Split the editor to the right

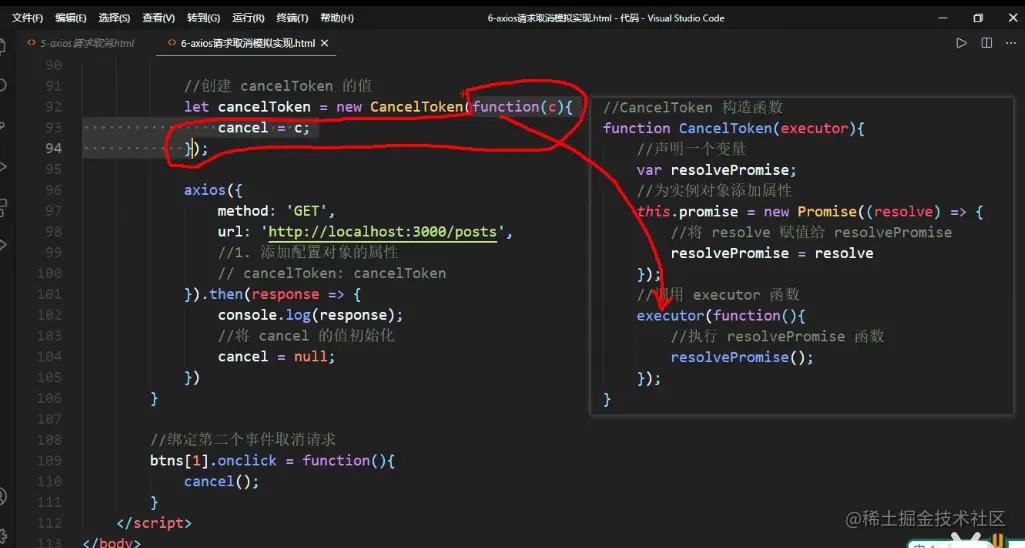[x=986, y=43]
